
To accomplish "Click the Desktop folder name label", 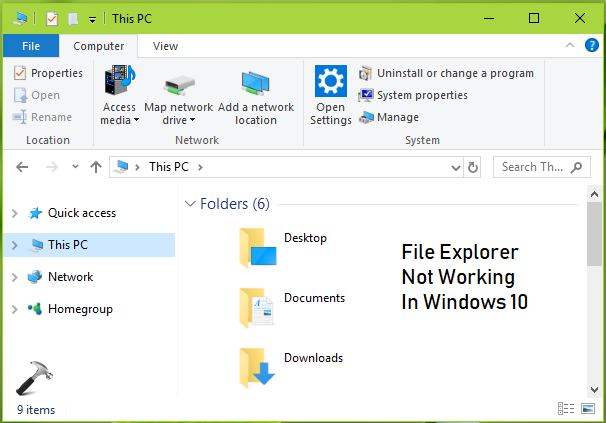I will pos(305,238).
